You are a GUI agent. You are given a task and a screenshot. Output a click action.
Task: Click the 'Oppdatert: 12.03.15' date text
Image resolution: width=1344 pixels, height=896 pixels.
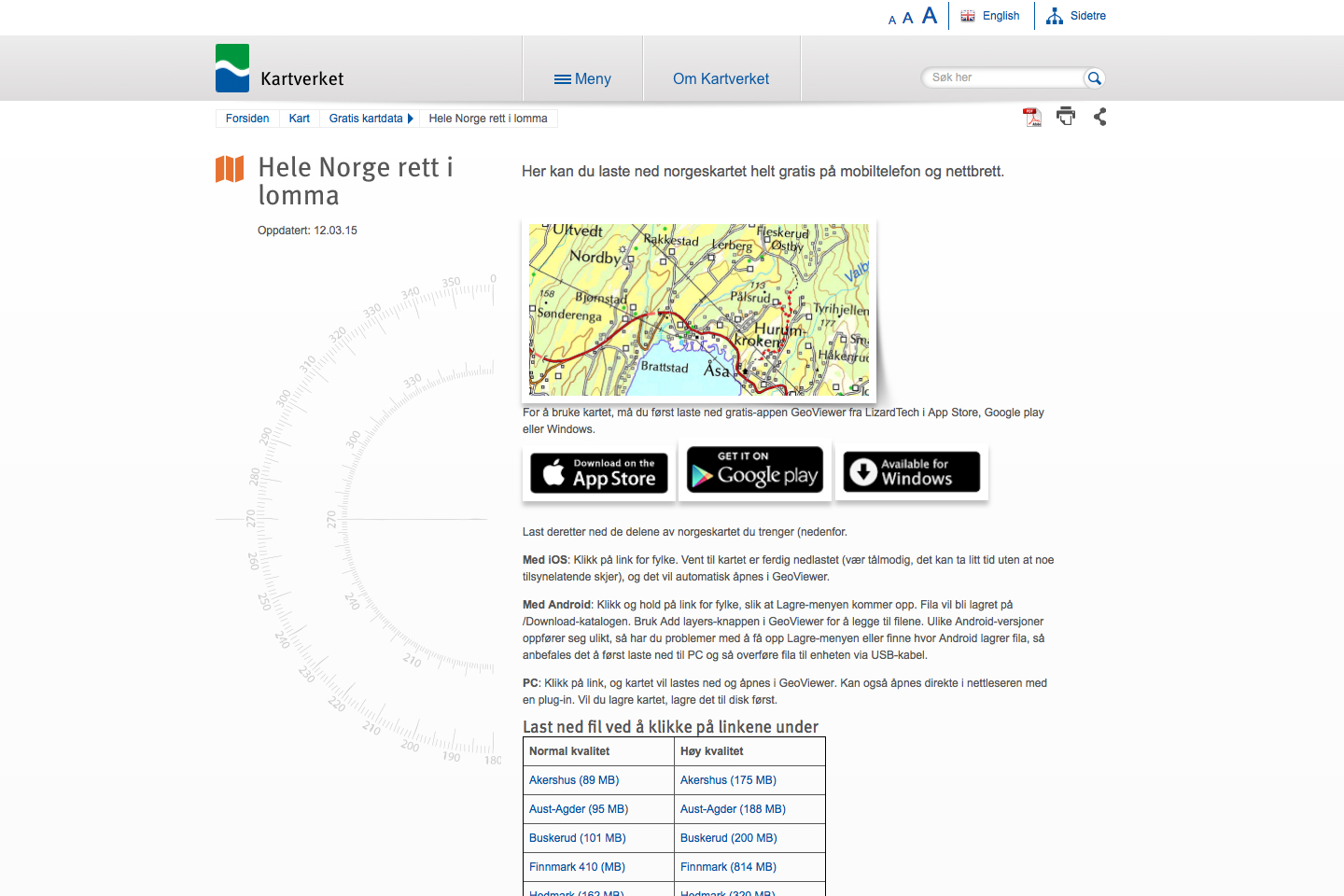tap(307, 231)
